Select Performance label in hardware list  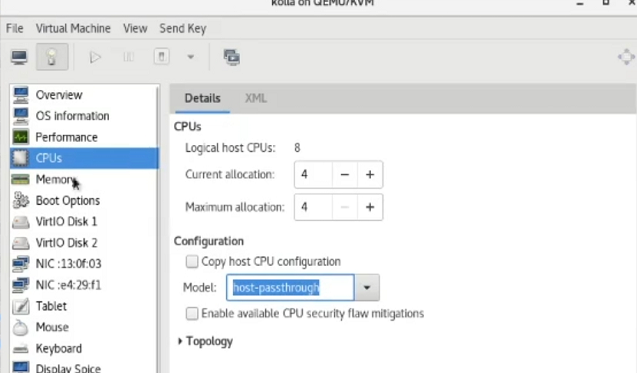(67, 137)
